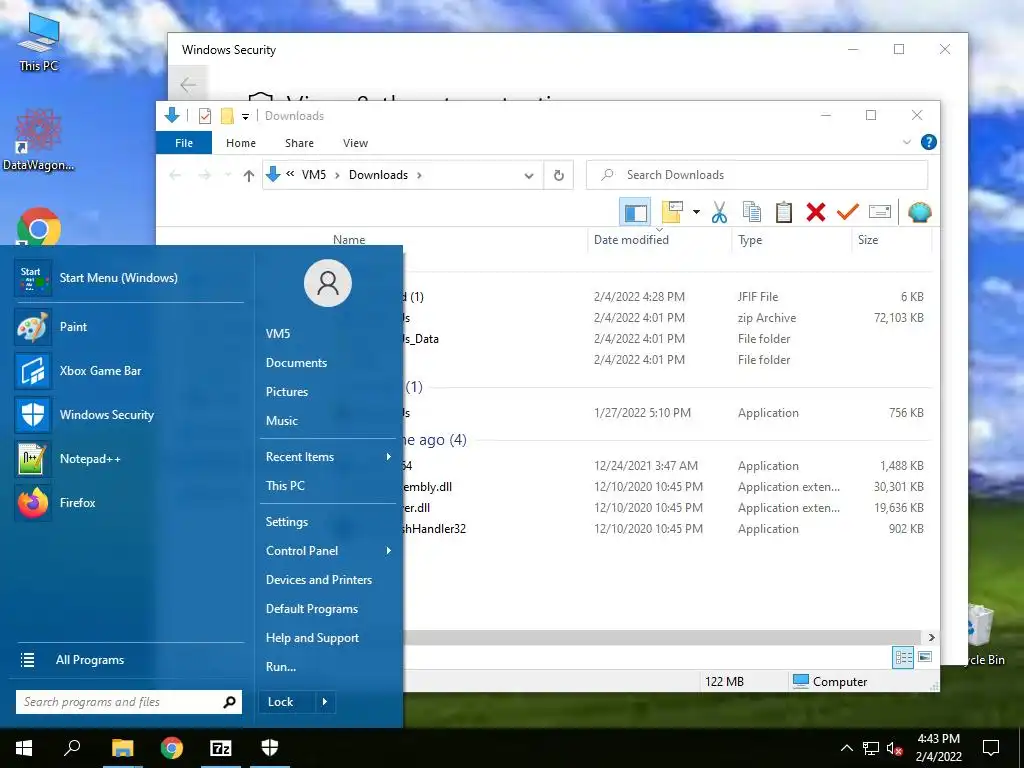This screenshot has height=768, width=1024.
Task: Expand dropdown arrow next to folder options icon
Action: 696,212
